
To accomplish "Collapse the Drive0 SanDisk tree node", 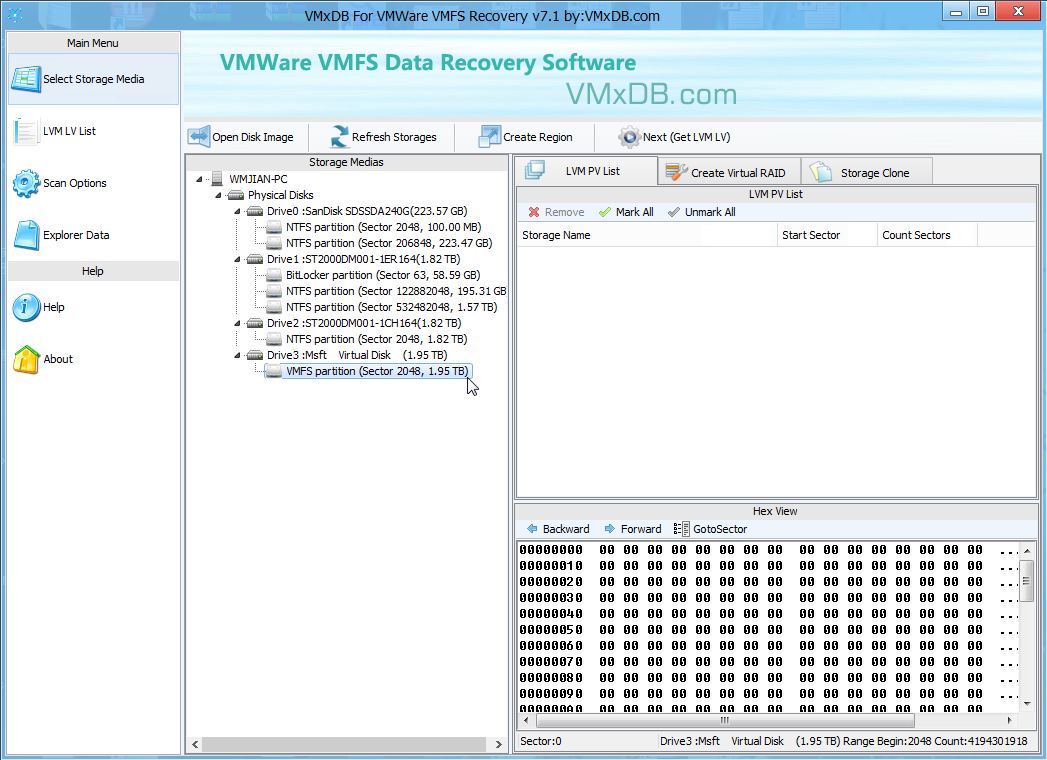I will point(237,211).
